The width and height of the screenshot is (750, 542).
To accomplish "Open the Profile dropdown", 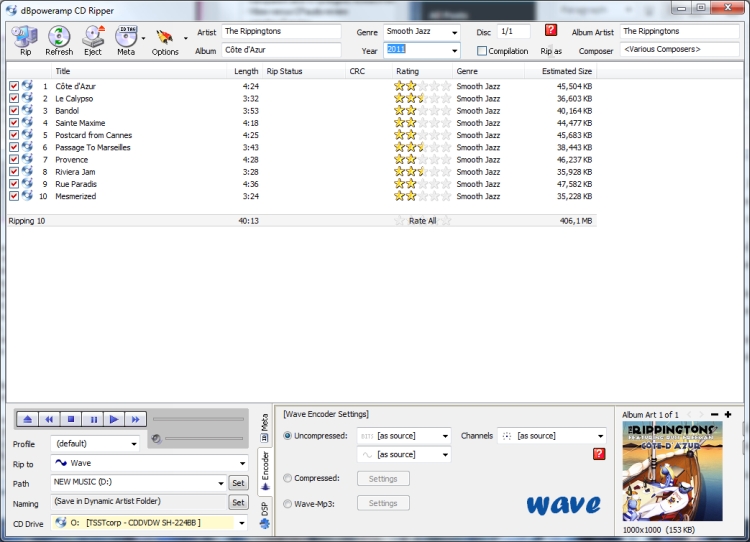I will click(x=134, y=444).
